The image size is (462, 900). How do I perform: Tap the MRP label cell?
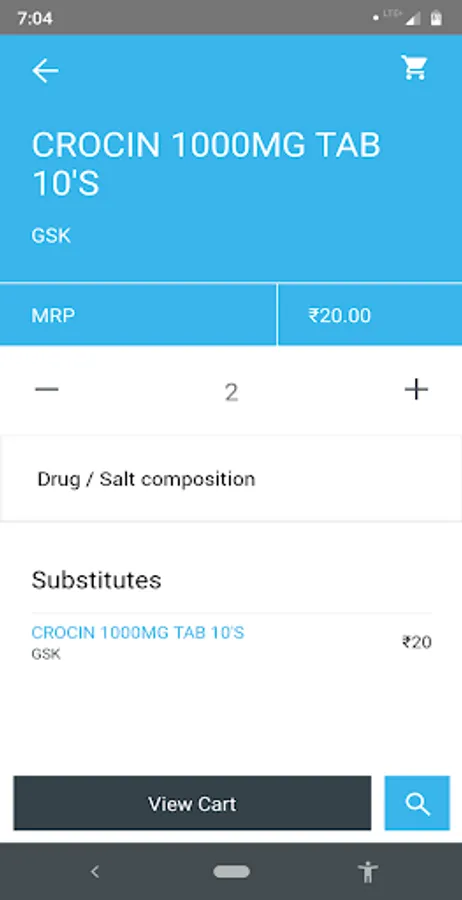(x=138, y=315)
